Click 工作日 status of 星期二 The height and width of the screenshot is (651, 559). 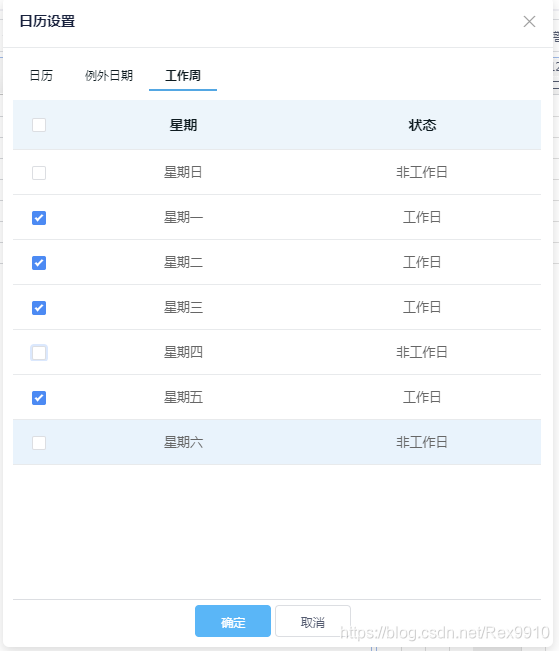pos(422,262)
